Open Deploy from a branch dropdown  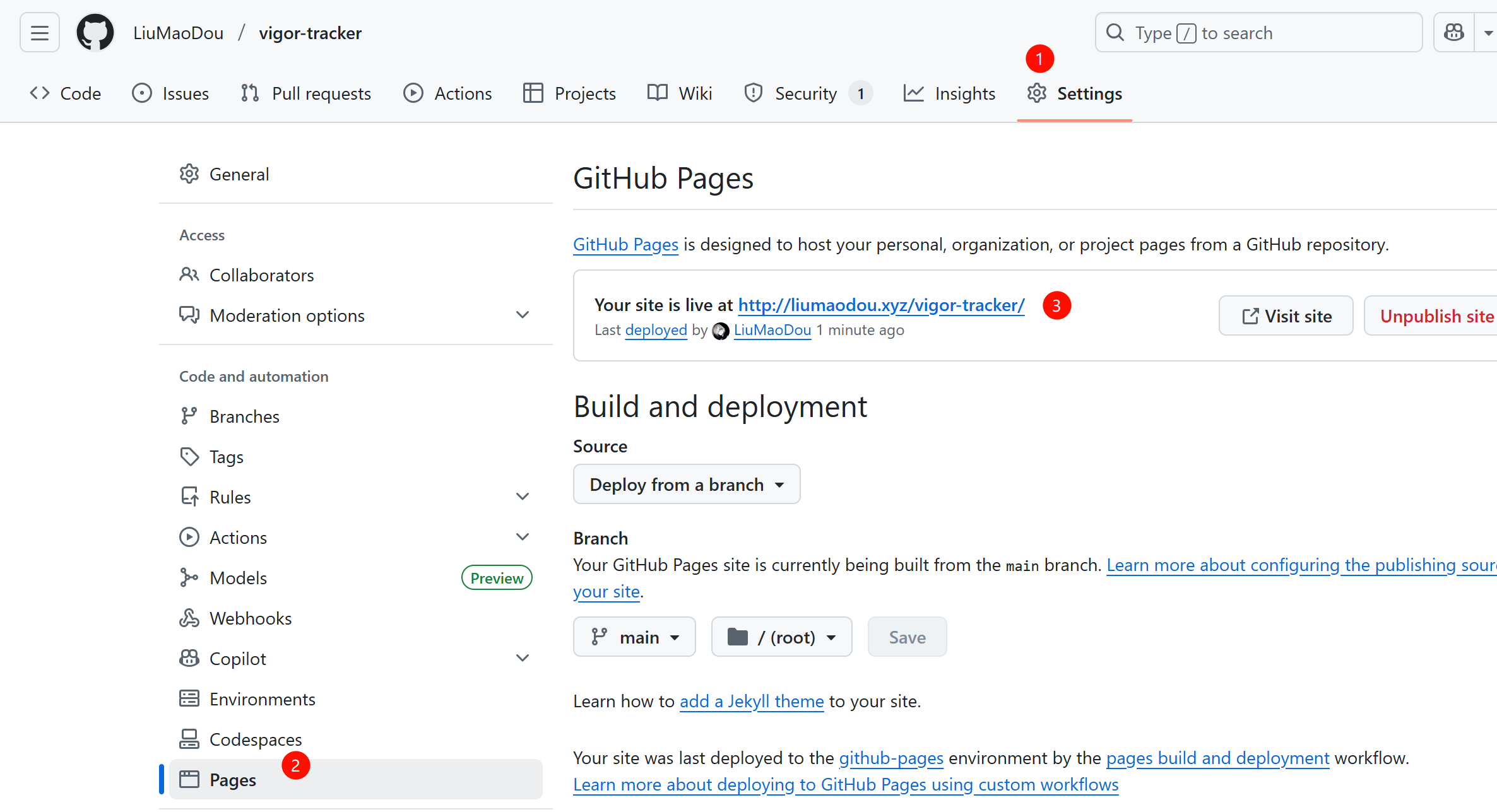(x=686, y=485)
